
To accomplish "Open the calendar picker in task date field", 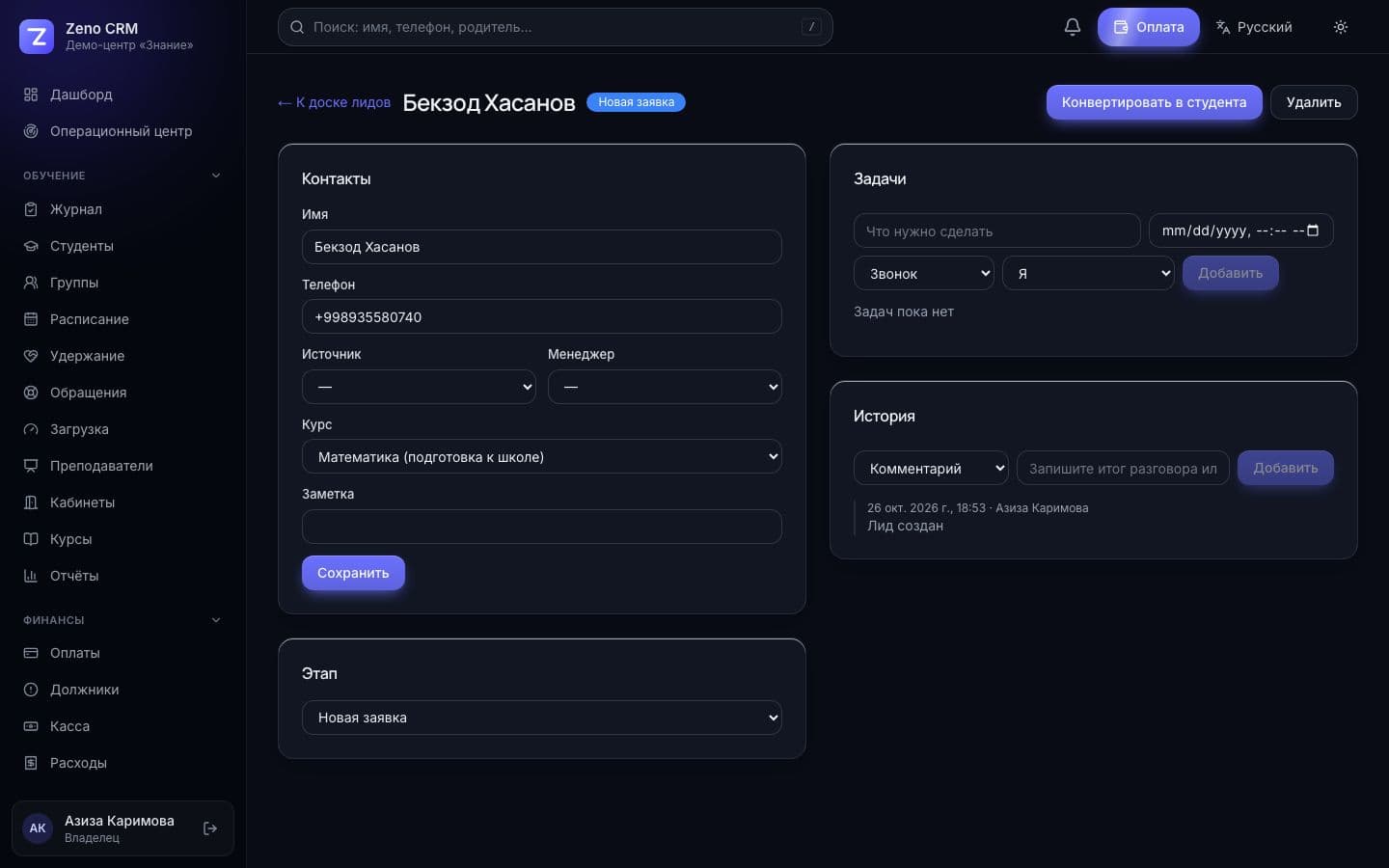I will pyautogui.click(x=1313, y=231).
